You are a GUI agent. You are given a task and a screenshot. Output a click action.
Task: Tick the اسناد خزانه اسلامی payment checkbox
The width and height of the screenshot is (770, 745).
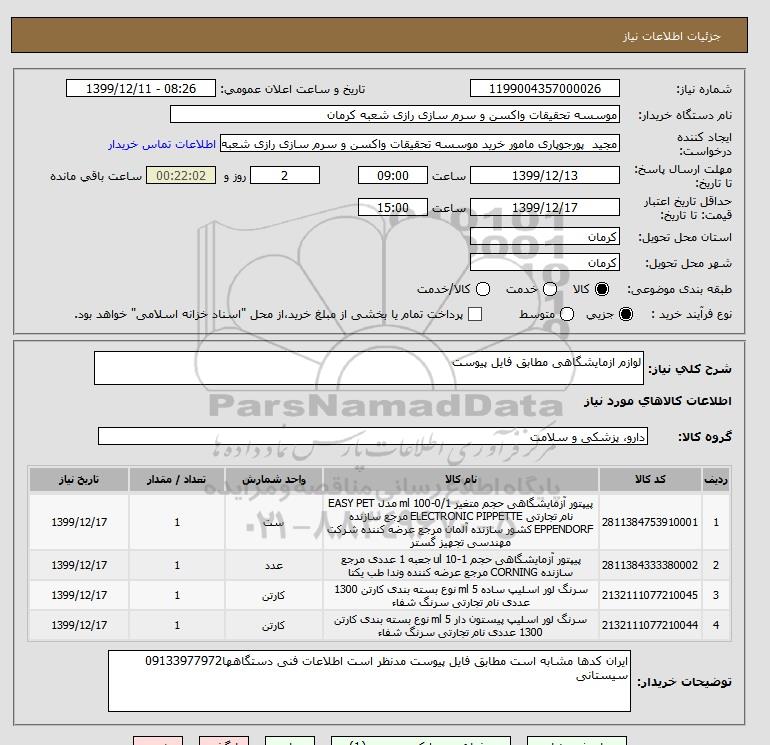pos(475,314)
